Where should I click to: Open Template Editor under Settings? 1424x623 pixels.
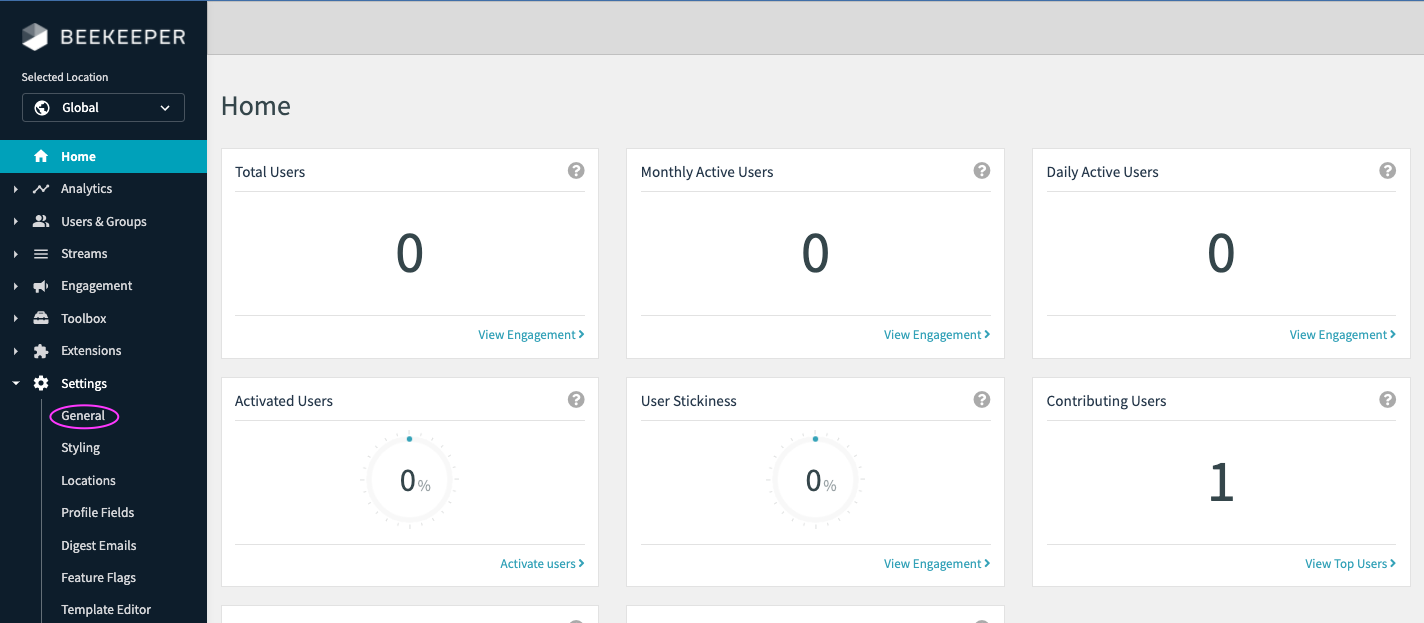pyautogui.click(x=106, y=610)
